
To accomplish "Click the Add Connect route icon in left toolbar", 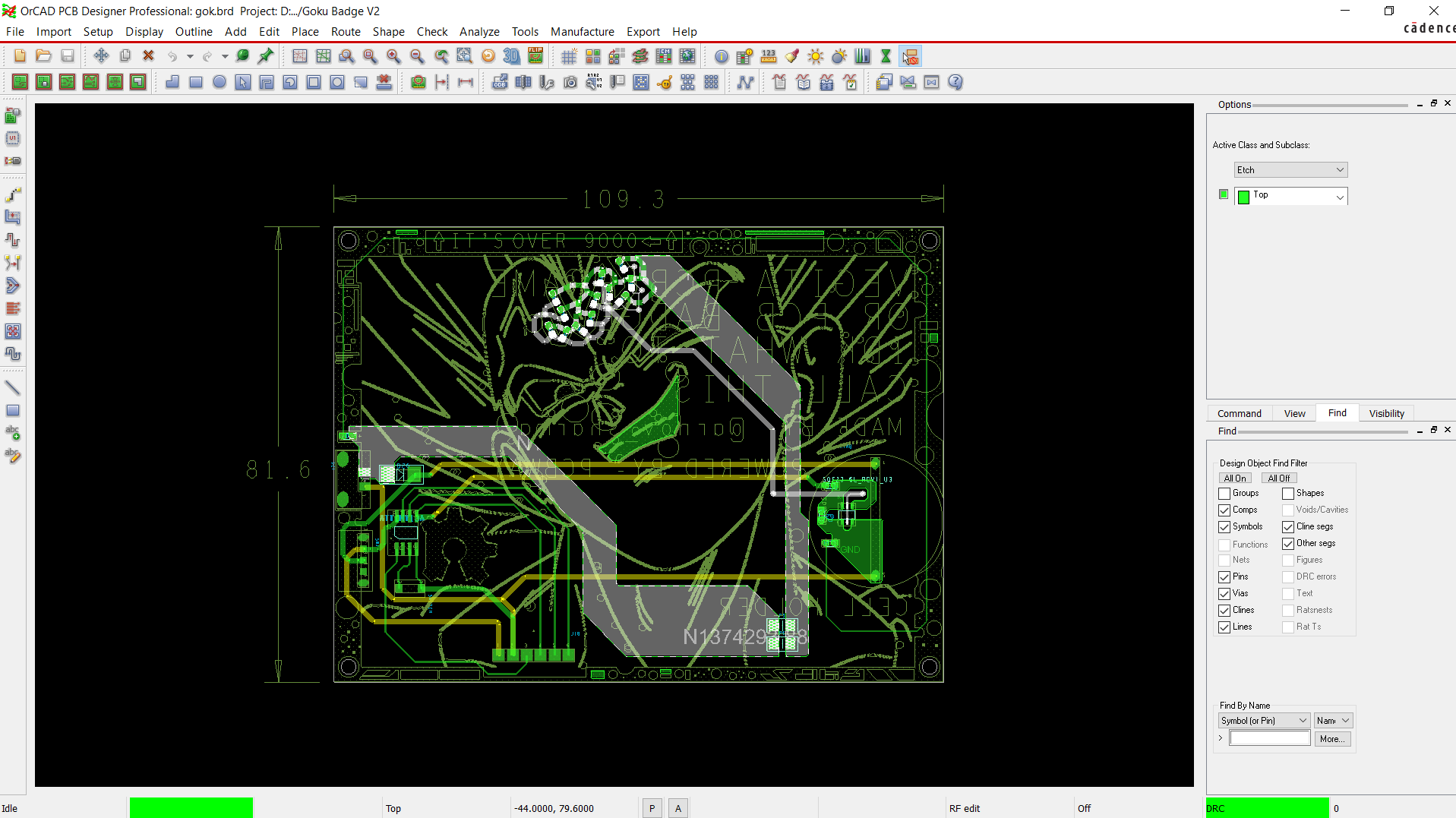I will (x=13, y=194).
